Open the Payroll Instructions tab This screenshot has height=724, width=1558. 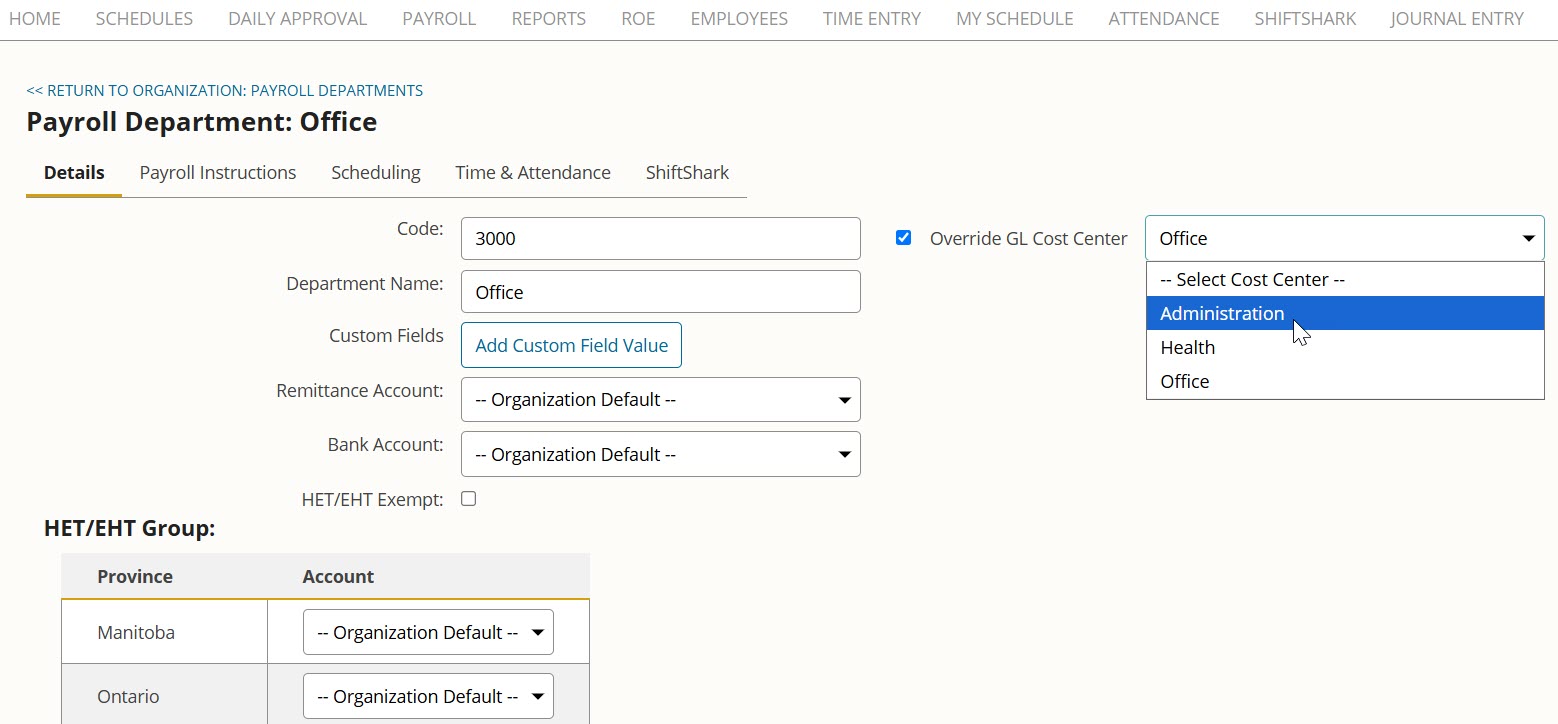pyautogui.click(x=218, y=172)
